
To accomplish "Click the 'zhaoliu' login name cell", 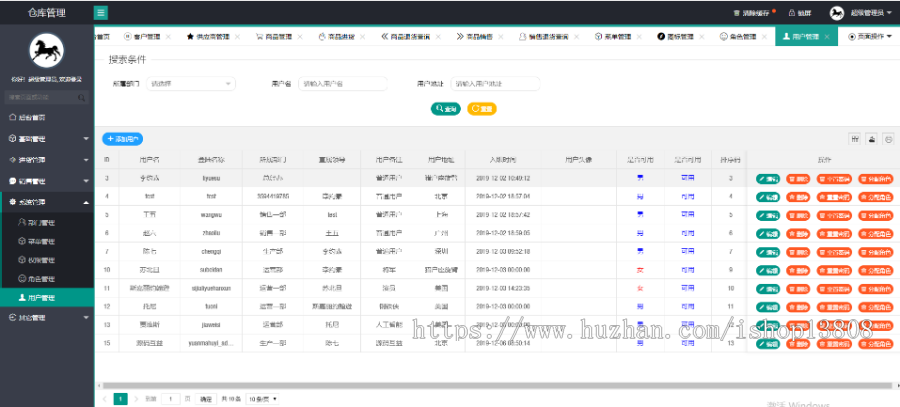I will click(211, 233).
